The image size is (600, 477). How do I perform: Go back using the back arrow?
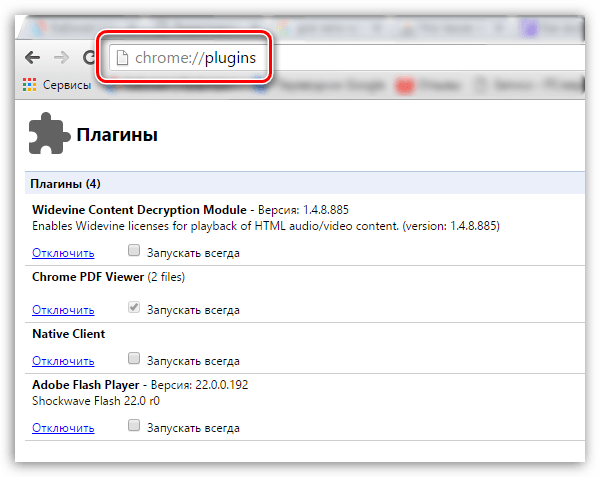pyautogui.click(x=33, y=58)
